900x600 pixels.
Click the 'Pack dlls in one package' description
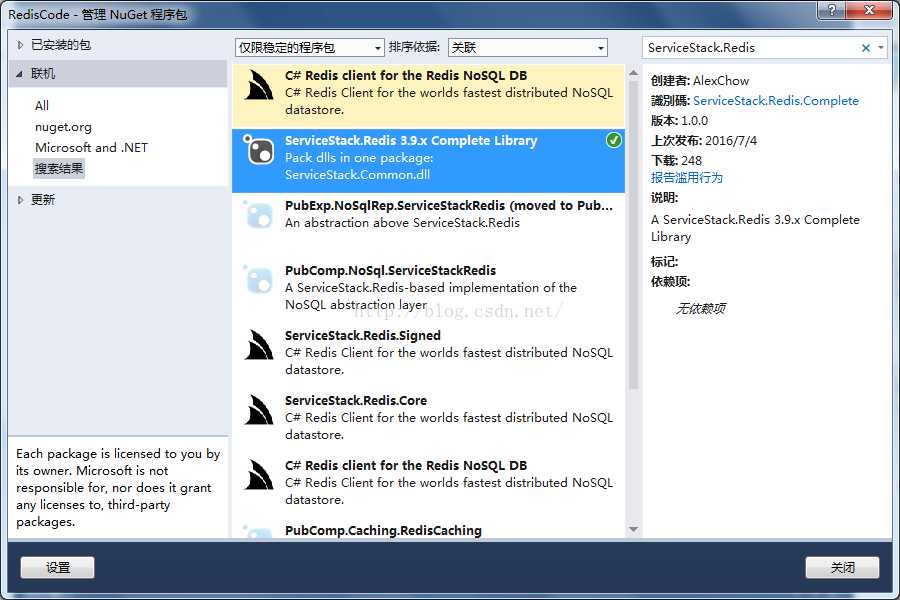359,157
